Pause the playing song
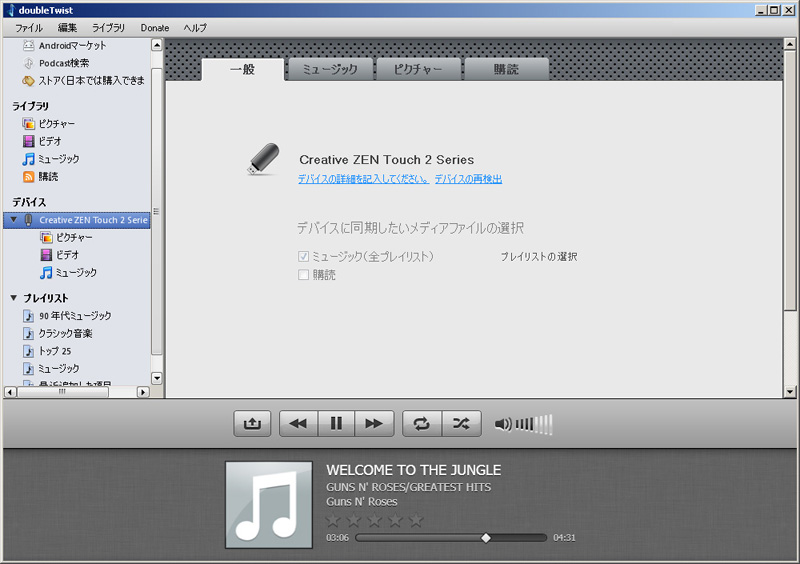800x564 pixels. 336,424
